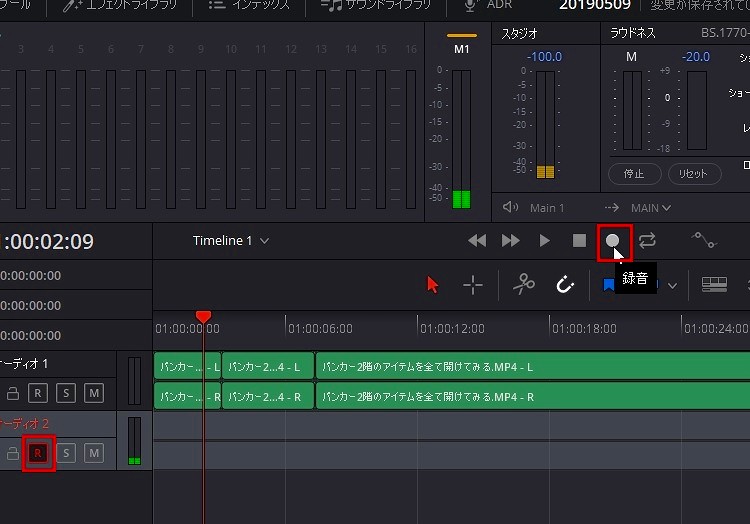Disarm record (R) on Audio 2 track
Viewport: 750px width, 524px height.
(38, 454)
